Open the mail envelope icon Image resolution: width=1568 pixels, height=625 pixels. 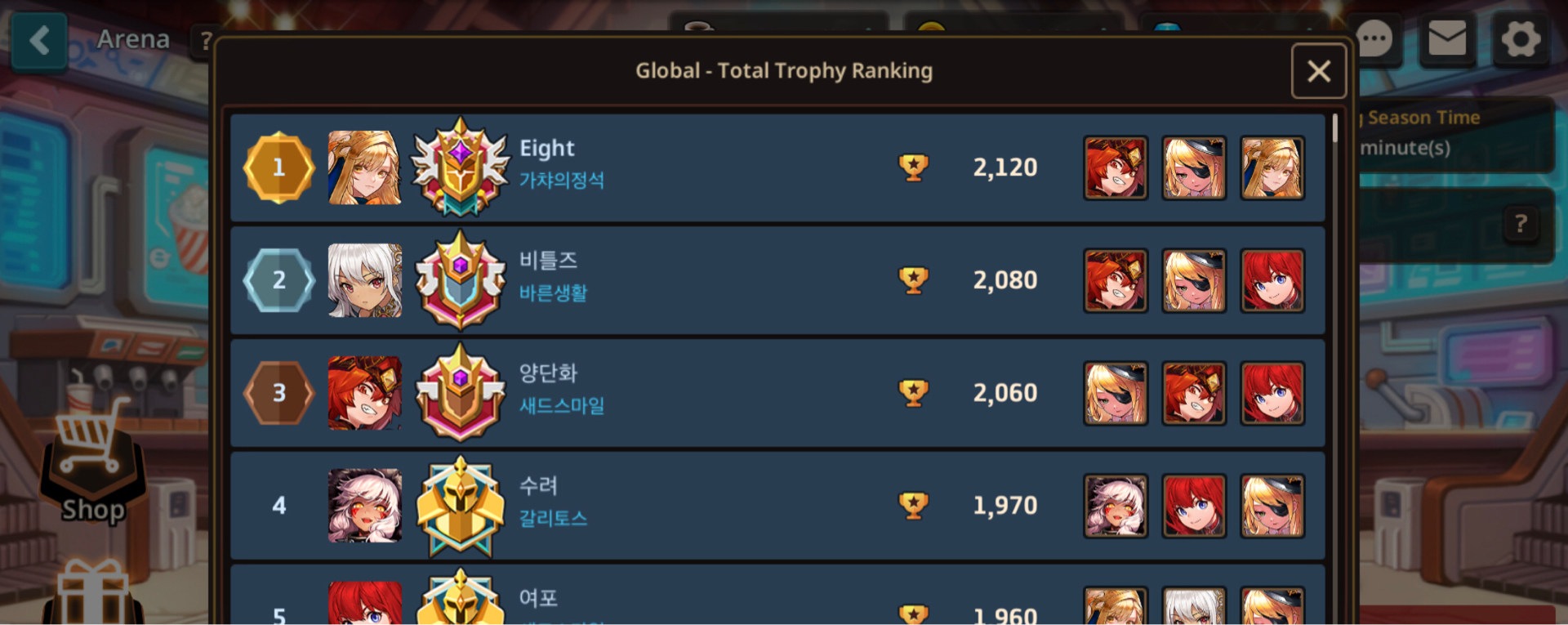coord(1447,38)
